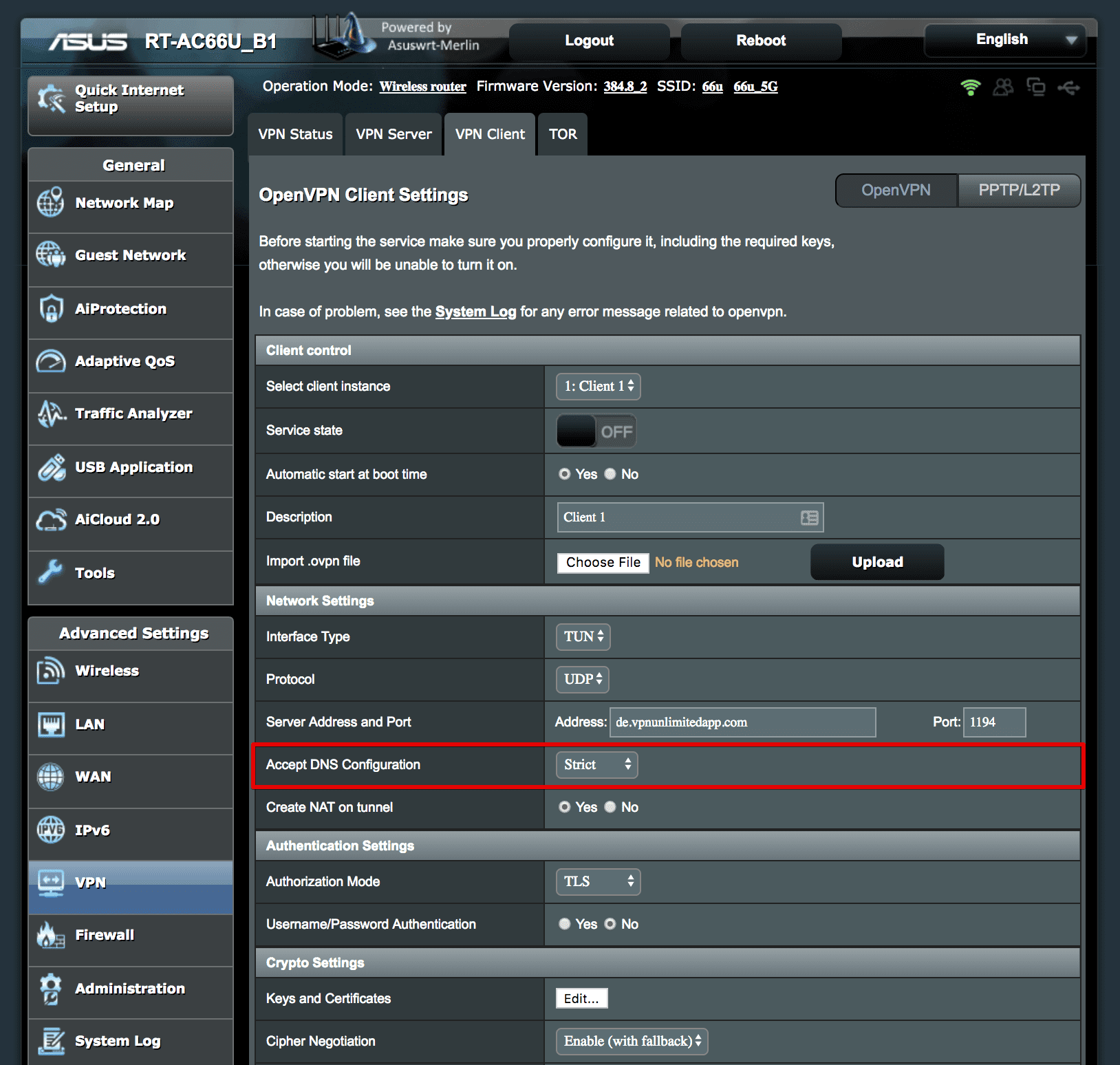View connected clients icon
This screenshot has height=1065, width=1120.
tap(1002, 87)
